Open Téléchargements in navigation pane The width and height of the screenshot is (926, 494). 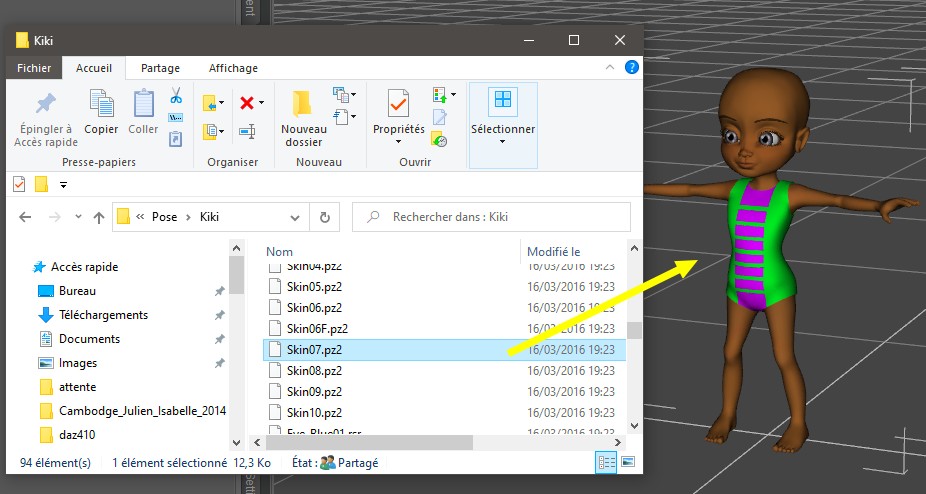tap(103, 315)
